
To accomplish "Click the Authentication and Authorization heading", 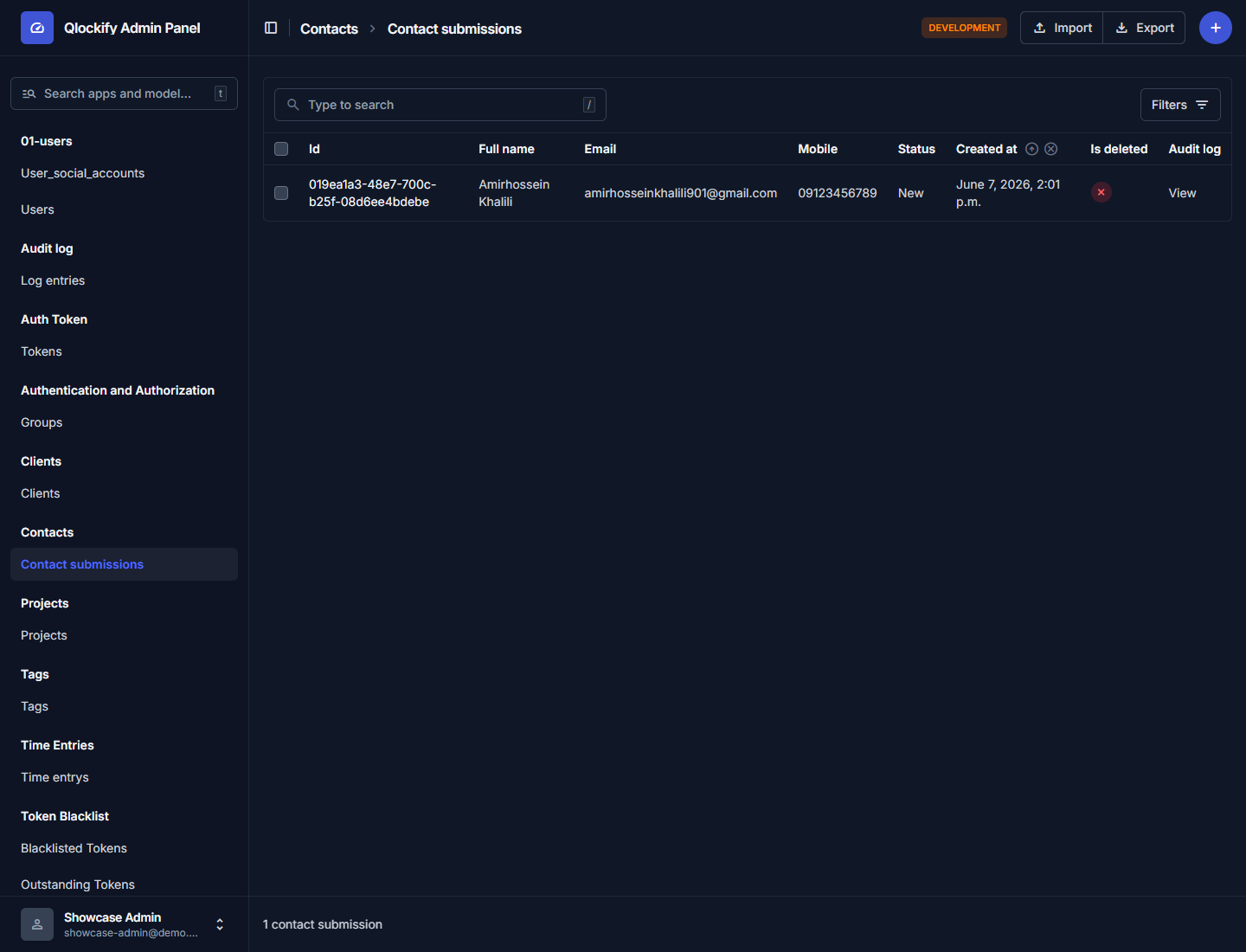I will [x=118, y=390].
